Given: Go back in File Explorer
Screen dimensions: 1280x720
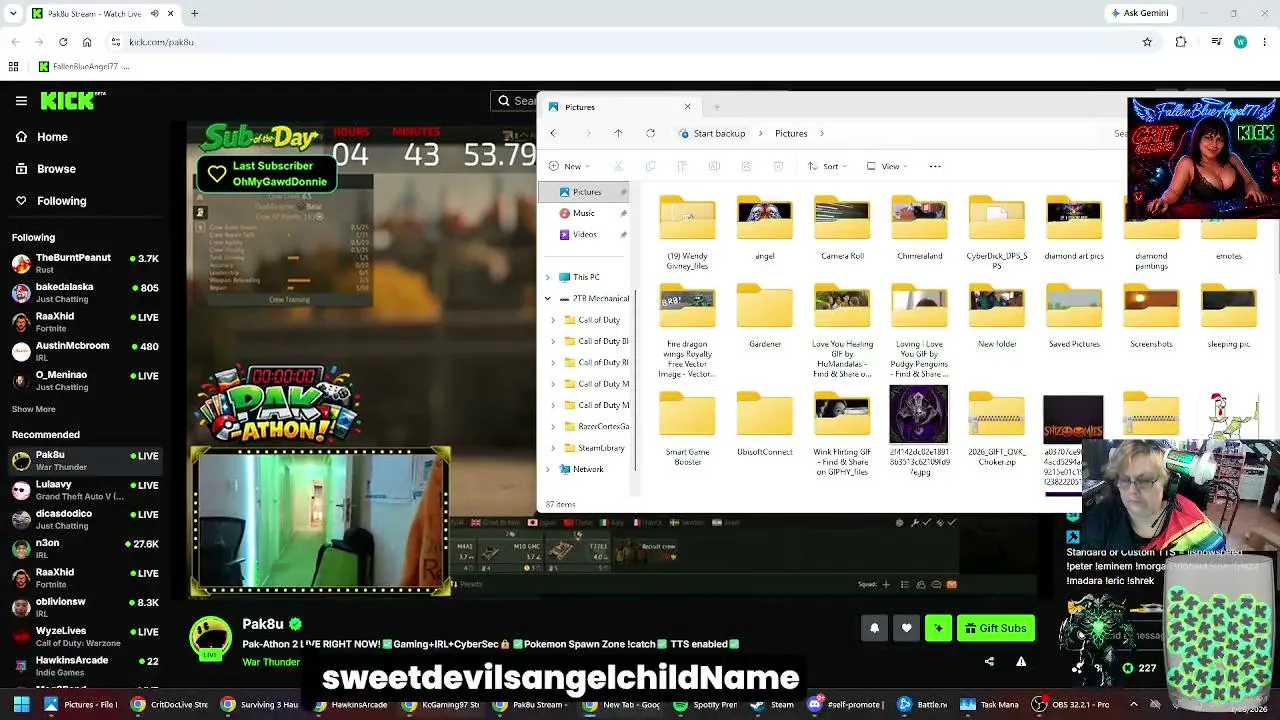Looking at the screenshot, I should [x=553, y=133].
